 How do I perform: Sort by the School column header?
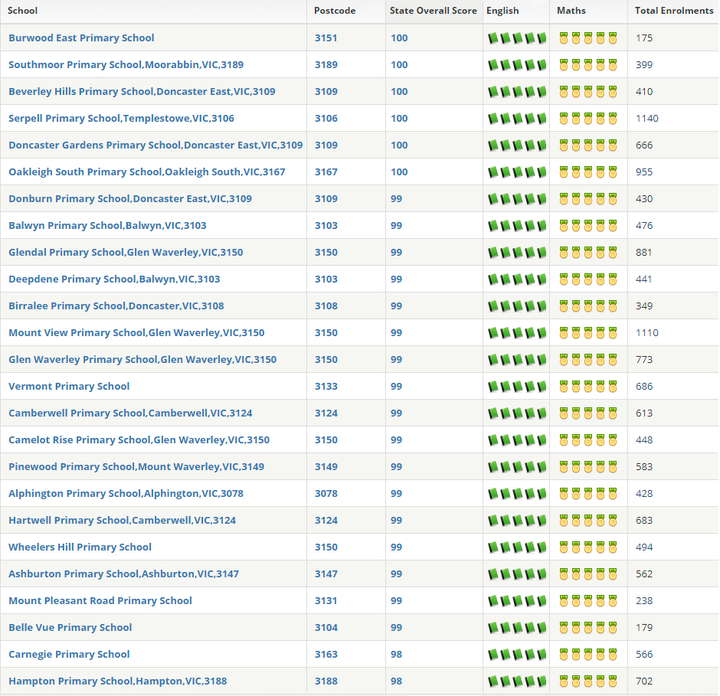[22, 11]
